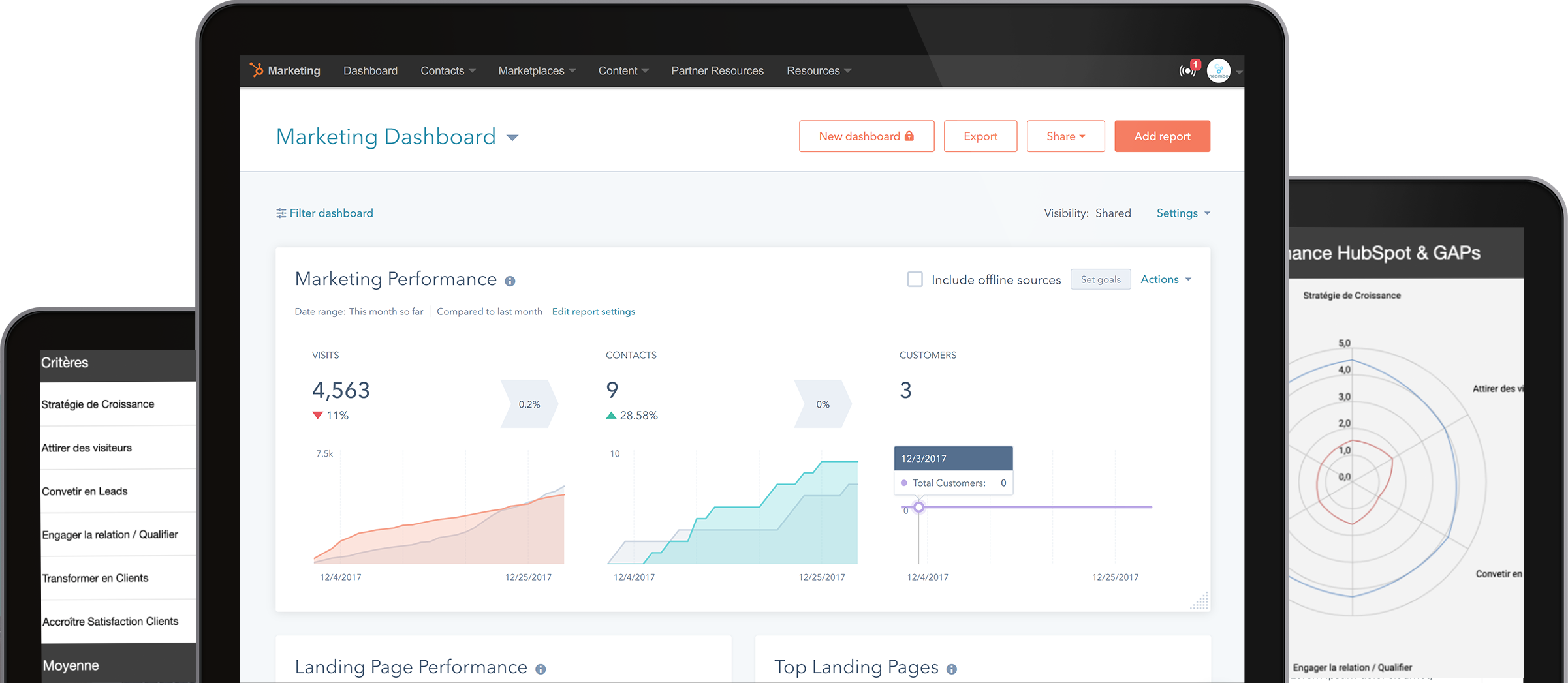Click Total Customers tooltip row
Image resolution: width=1568 pixels, height=683 pixels.
pyautogui.click(x=953, y=483)
